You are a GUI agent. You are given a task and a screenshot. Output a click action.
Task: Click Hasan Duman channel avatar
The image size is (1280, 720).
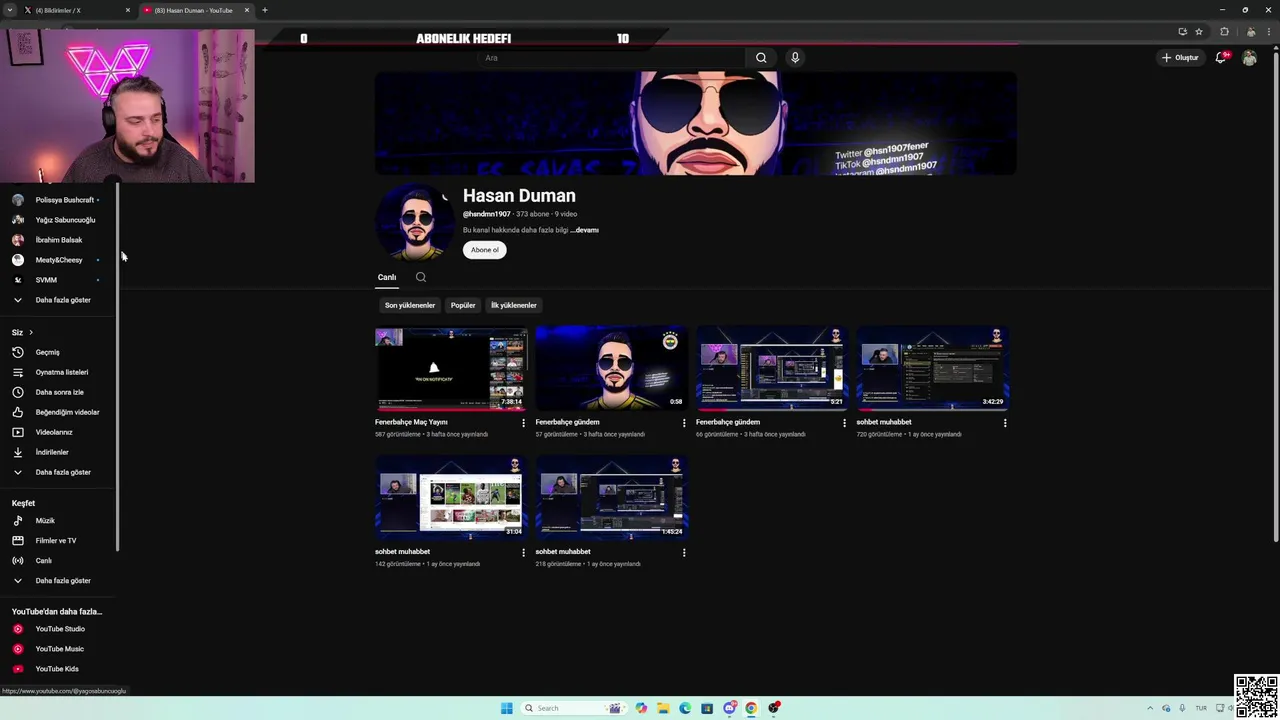(x=415, y=222)
